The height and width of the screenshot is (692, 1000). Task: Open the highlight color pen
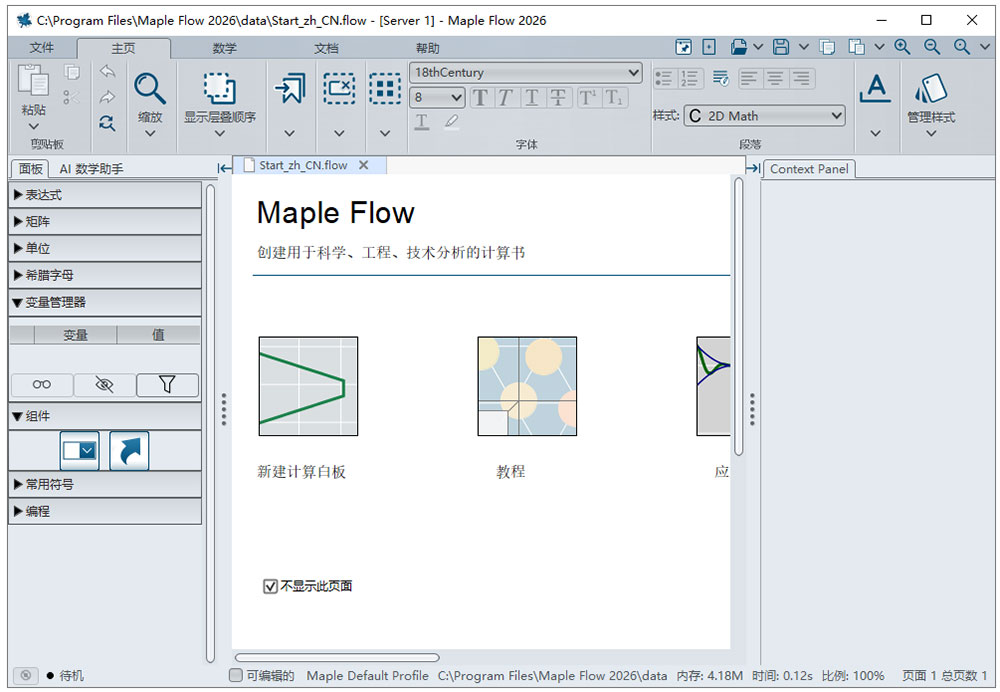click(451, 121)
